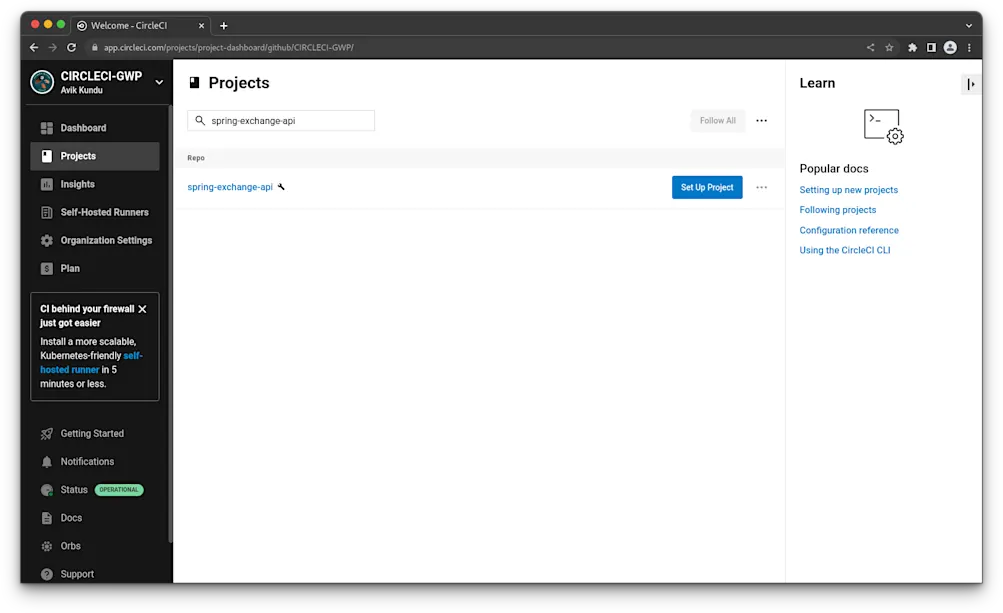
Task: Click the browser address bar URL
Action: (228, 47)
